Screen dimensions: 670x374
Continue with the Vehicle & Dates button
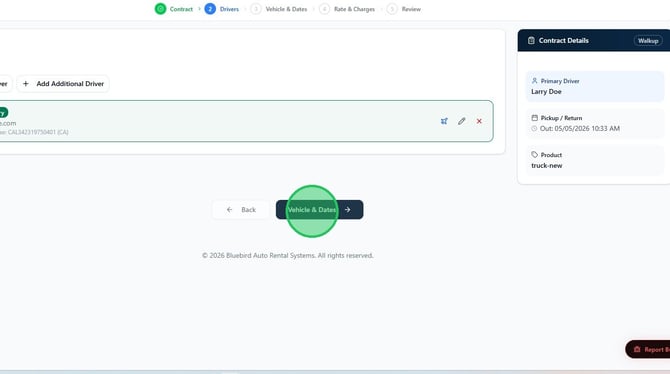320,209
